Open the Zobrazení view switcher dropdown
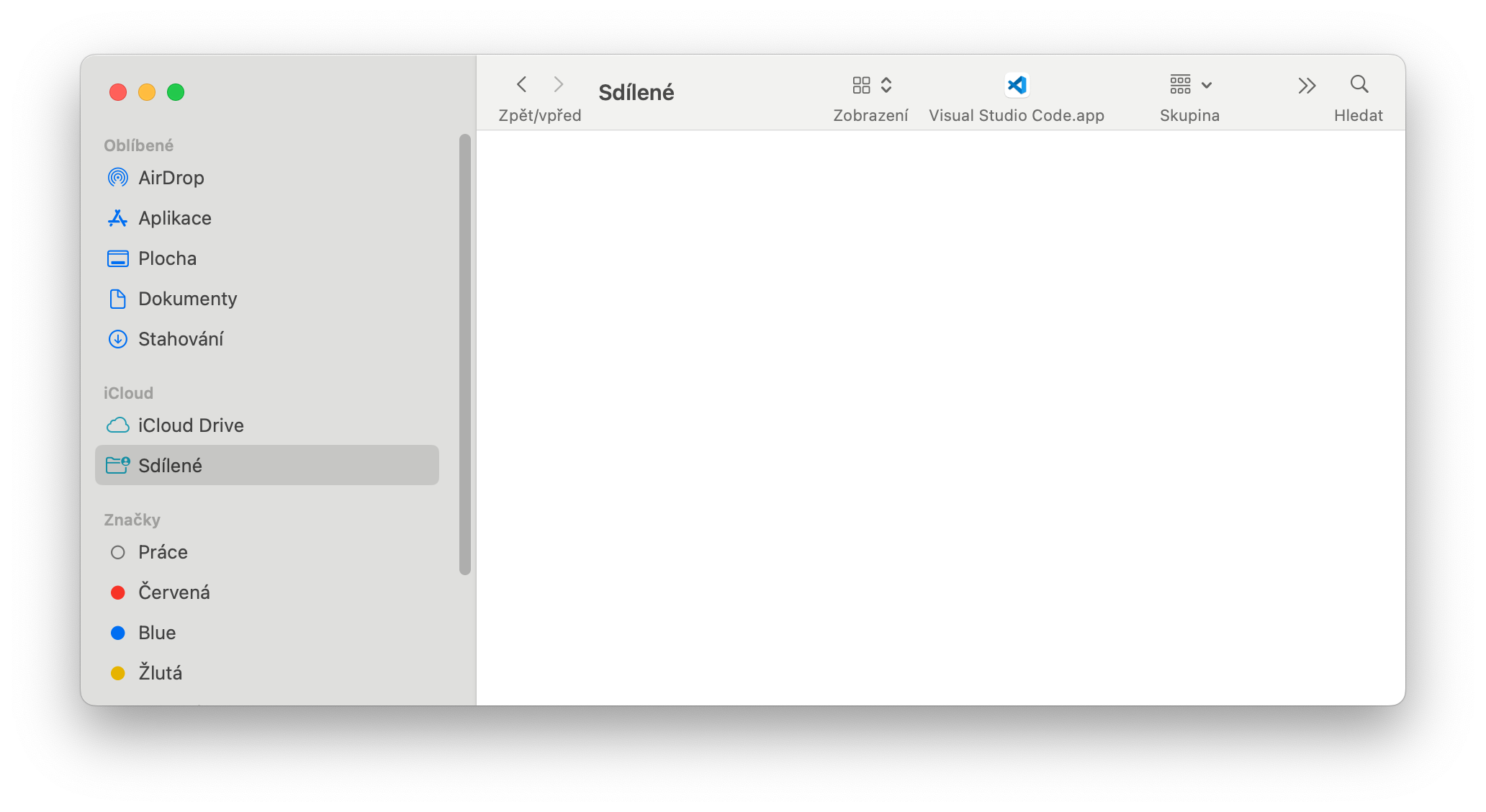Screen dimensions: 1486x812 click(871, 86)
